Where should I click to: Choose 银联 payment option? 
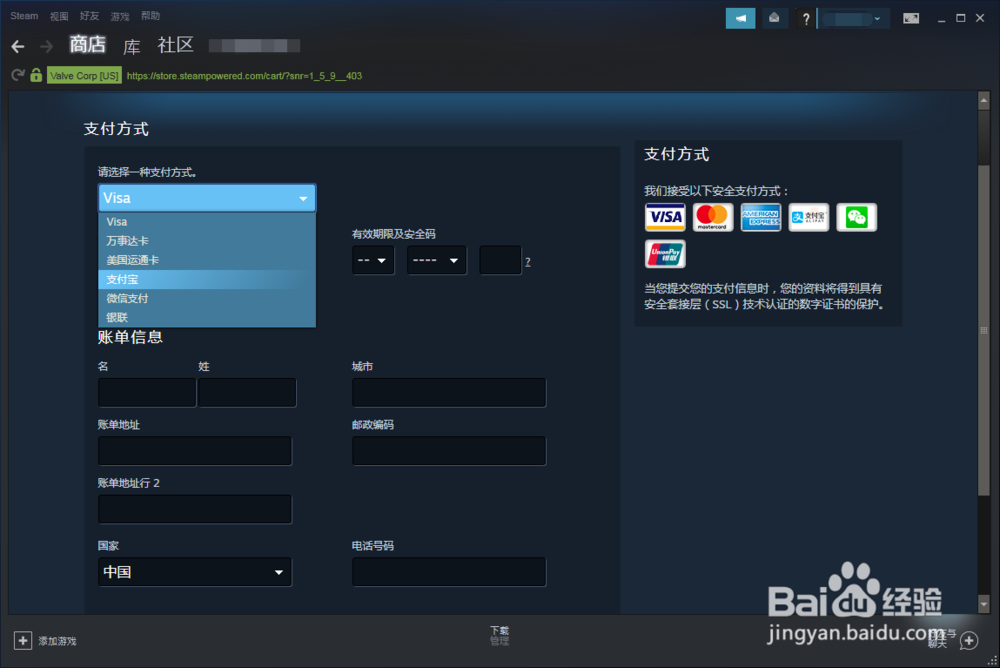207,317
